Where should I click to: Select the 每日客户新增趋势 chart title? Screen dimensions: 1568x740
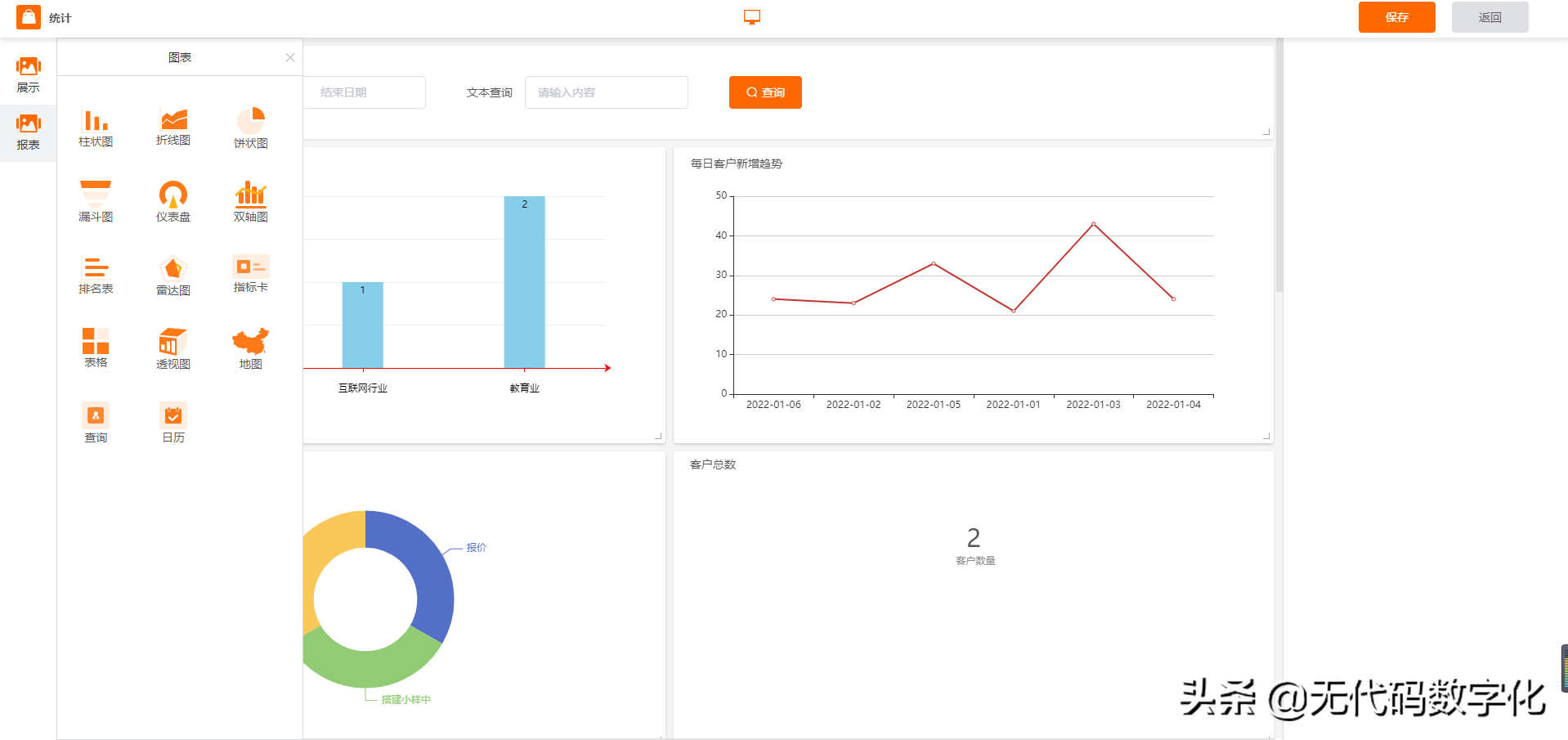737,164
